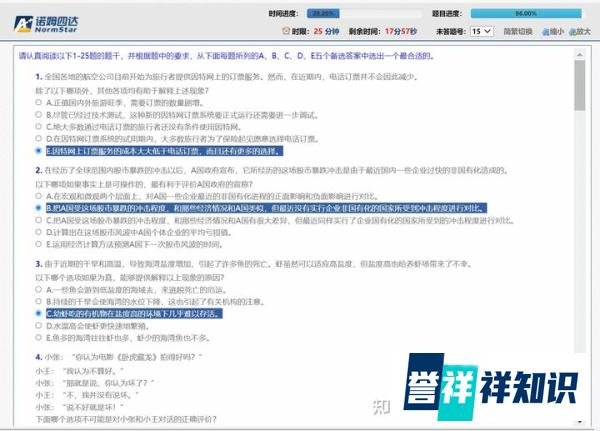Click the 放大 font enlarge button
Image resolution: width=600 pixels, height=431 pixels.
pos(580,32)
